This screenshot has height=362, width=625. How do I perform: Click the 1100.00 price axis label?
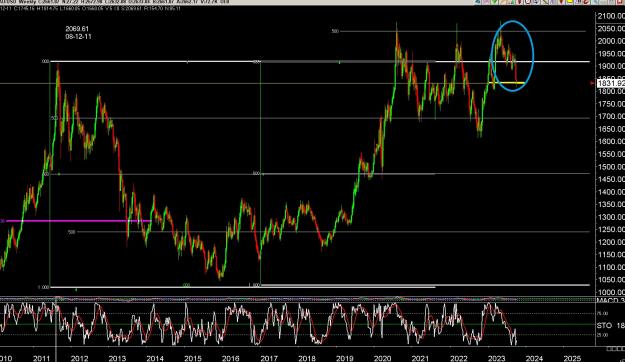(x=611, y=268)
